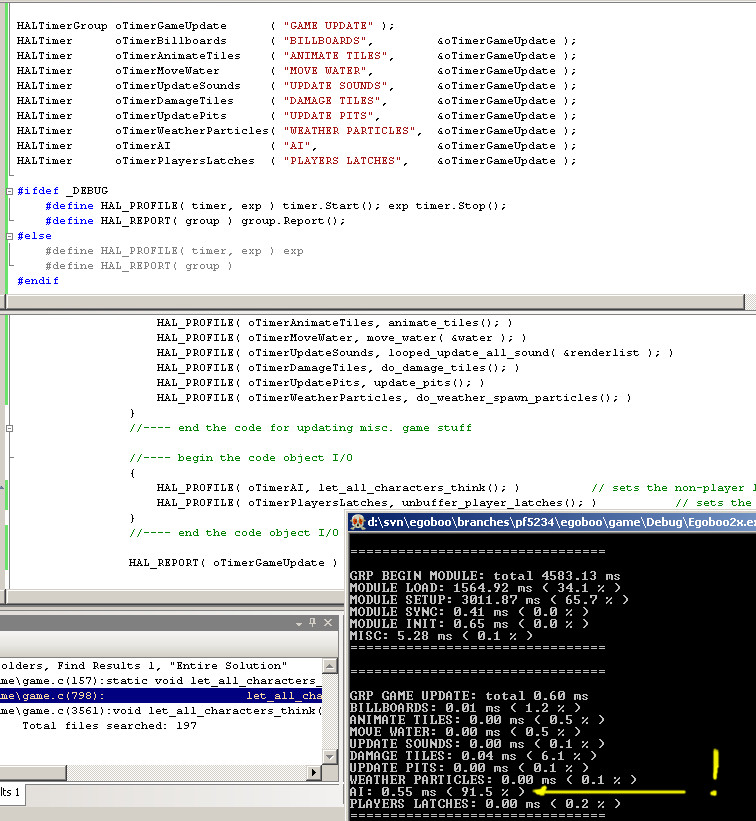The height and width of the screenshot is (821, 756).
Task: Click scroll-right arrow in Find Results list
Action: point(314,772)
